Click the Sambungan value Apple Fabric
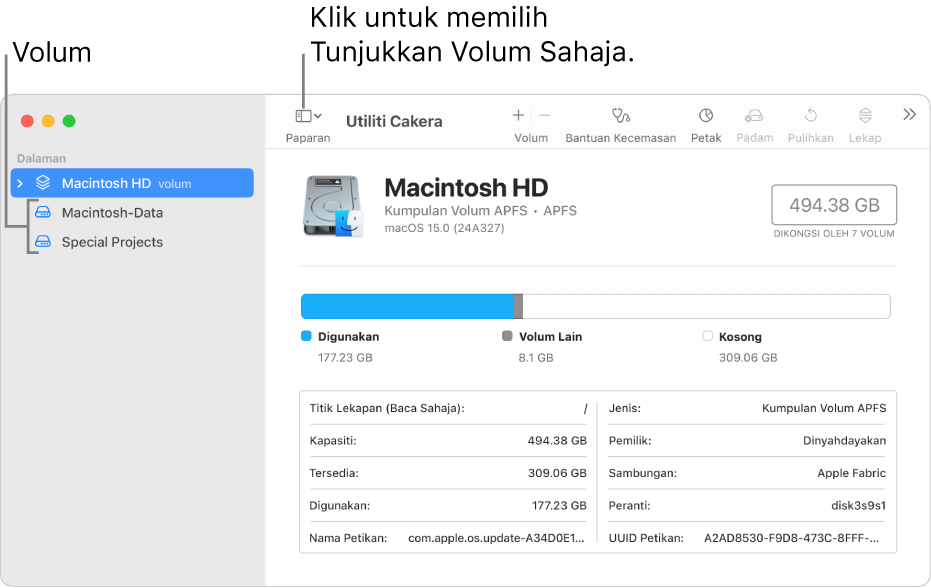931x588 pixels. (851, 473)
